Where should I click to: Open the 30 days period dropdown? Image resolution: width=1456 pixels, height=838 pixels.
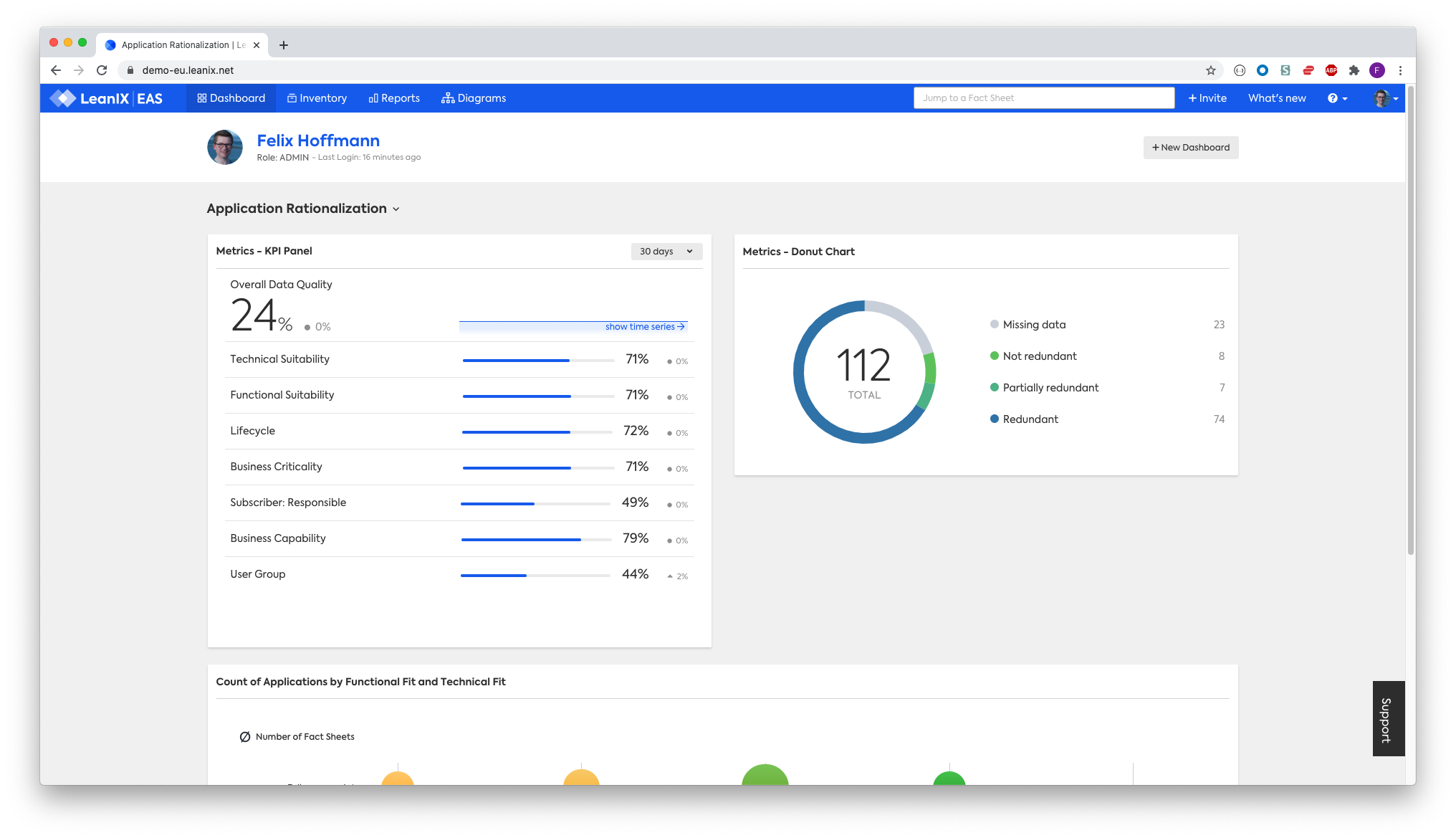[x=666, y=252]
